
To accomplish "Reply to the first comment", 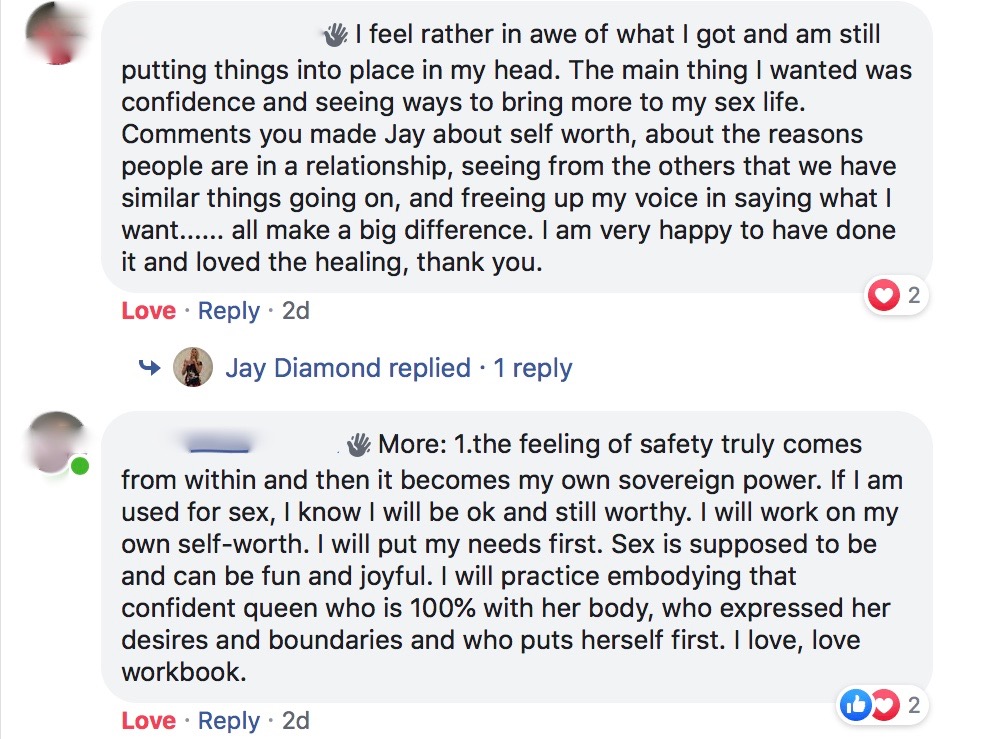I will (229, 311).
